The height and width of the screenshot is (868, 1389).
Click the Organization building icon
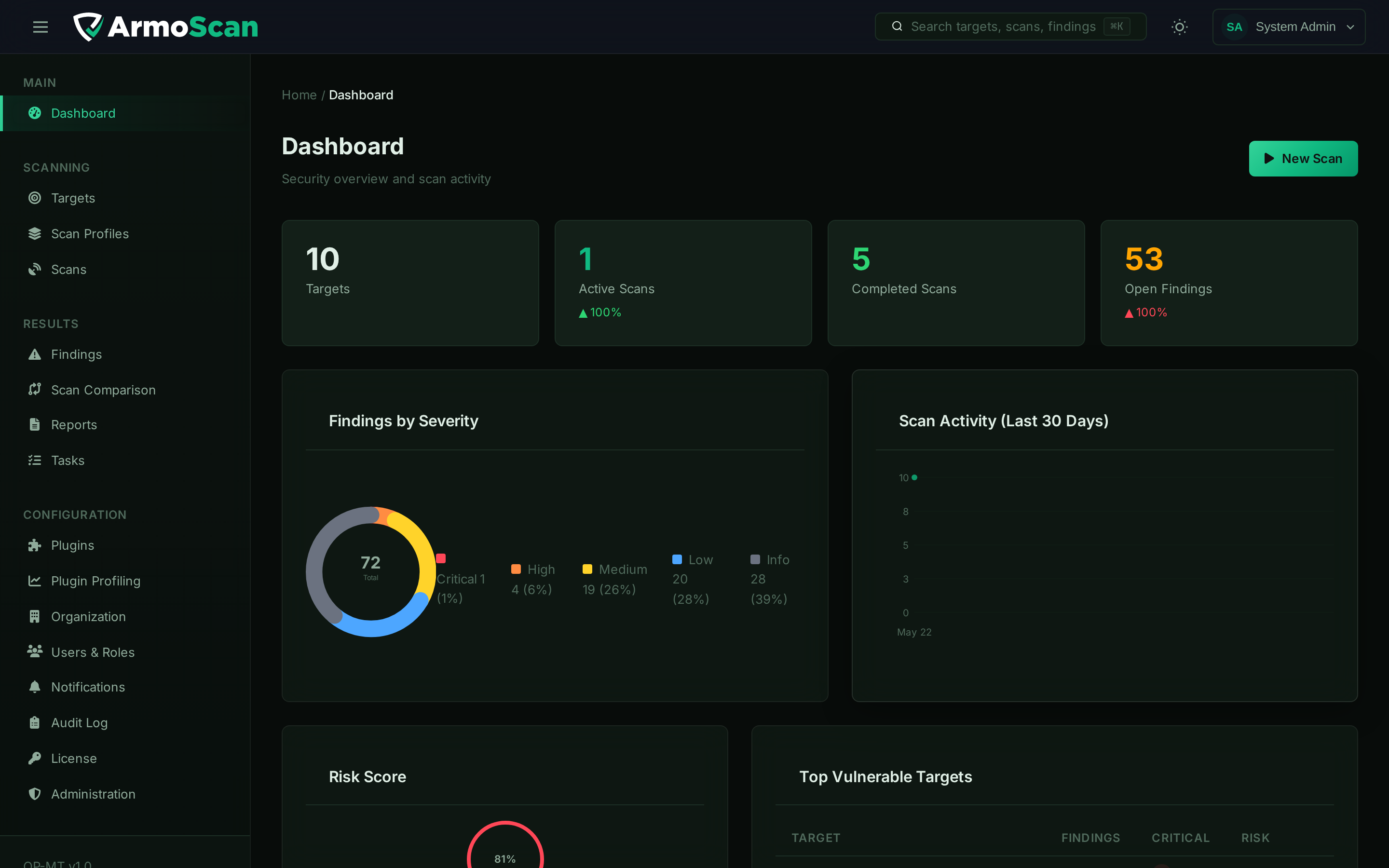point(35,617)
